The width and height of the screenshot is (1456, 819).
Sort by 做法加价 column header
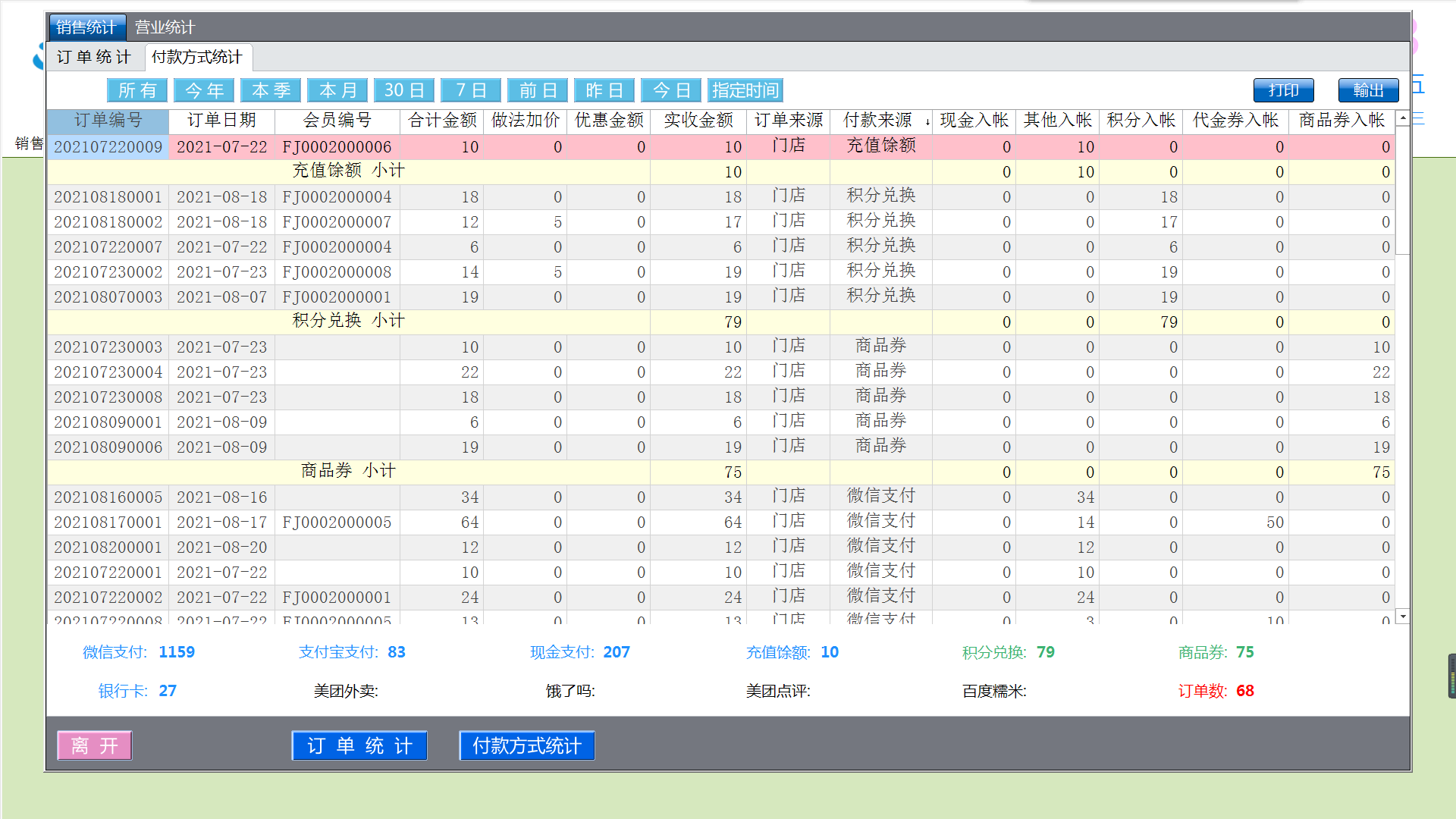coord(526,121)
